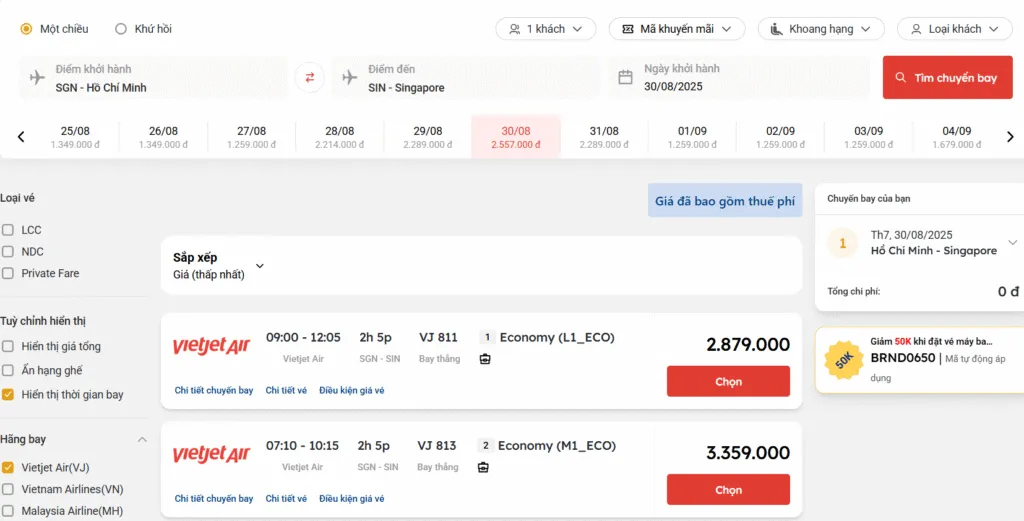This screenshot has width=1024, height=521.
Task: Click the Ngày khởi hành date field
Action: pyautogui.click(x=739, y=78)
